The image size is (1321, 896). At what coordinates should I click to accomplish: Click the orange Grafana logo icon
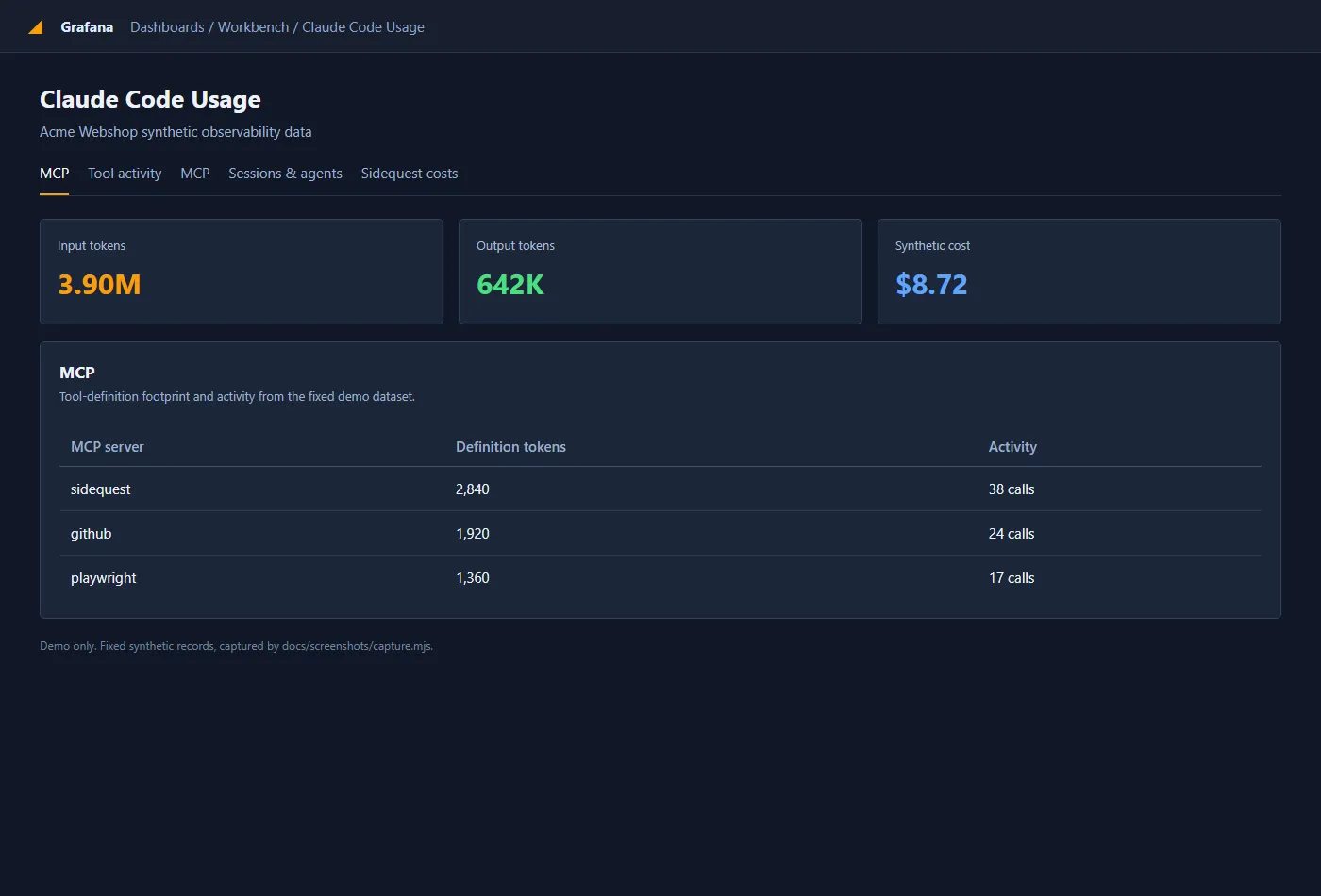tap(36, 27)
